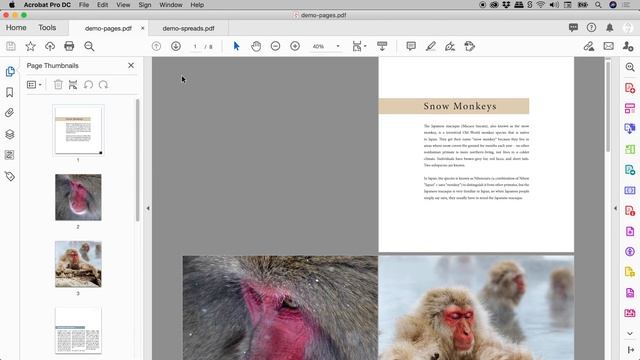Rotate page counterclockwise
The image size is (640, 360).
[x=88, y=84]
